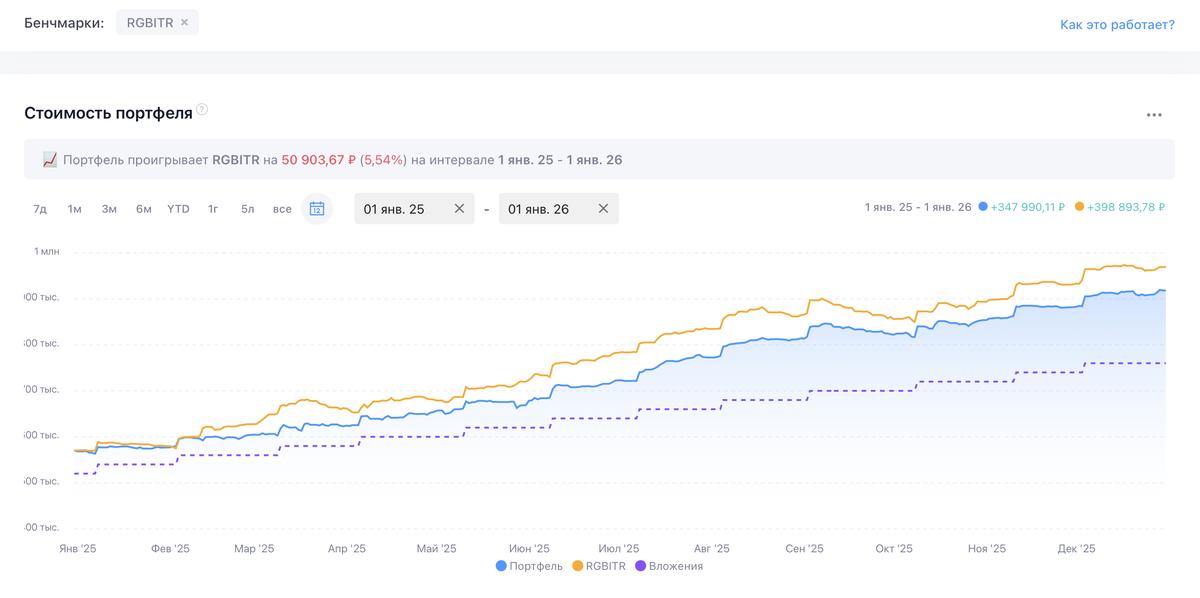The width and height of the screenshot is (1200, 598).
Task: Switch chart to 6м period
Action: 144,209
